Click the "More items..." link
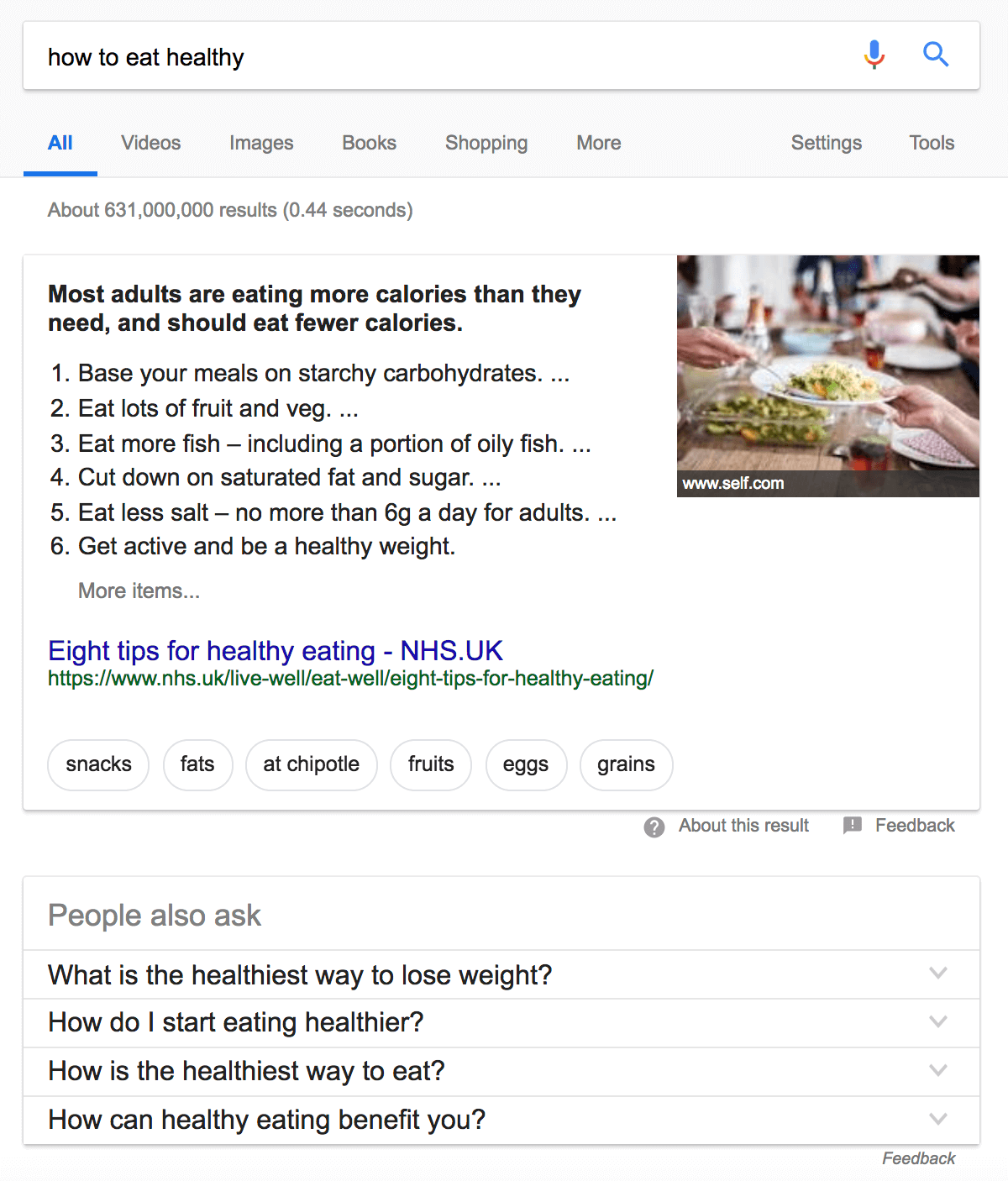The width and height of the screenshot is (1008, 1181). 139,591
